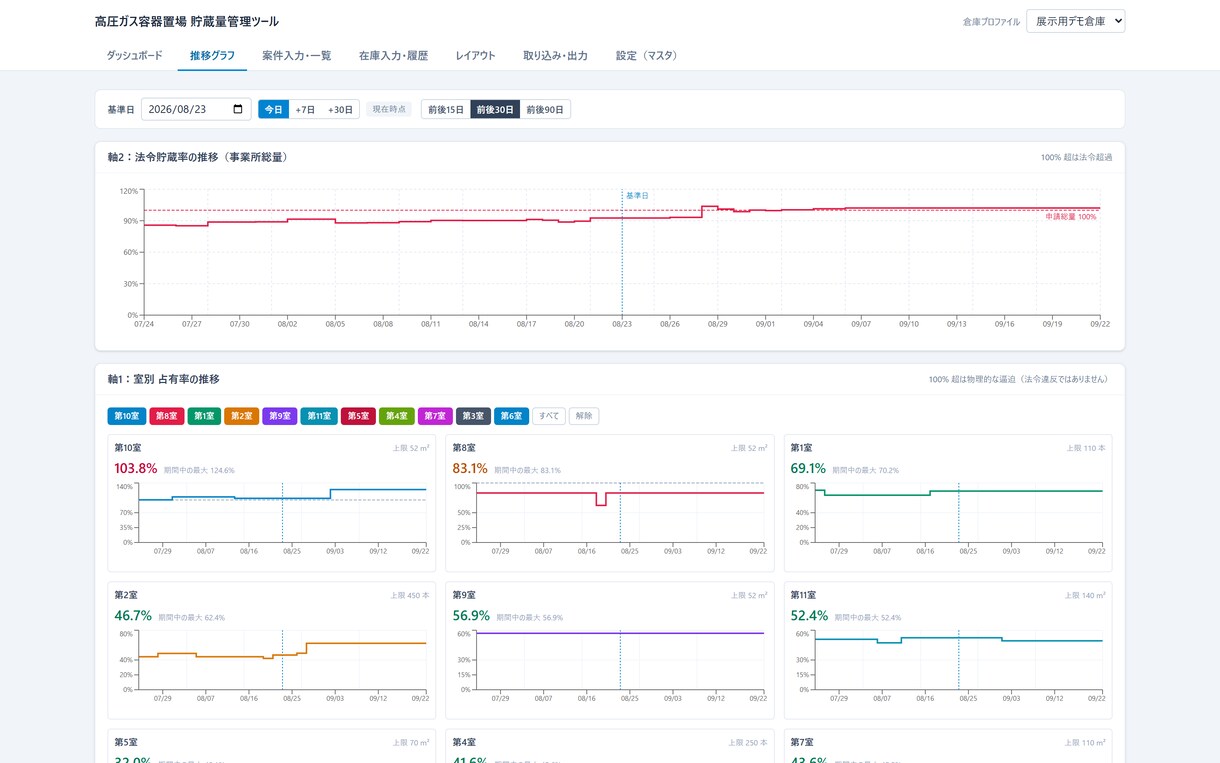The width and height of the screenshot is (1220, 763).
Task: Click the 現在時点 badge
Action: (390, 110)
